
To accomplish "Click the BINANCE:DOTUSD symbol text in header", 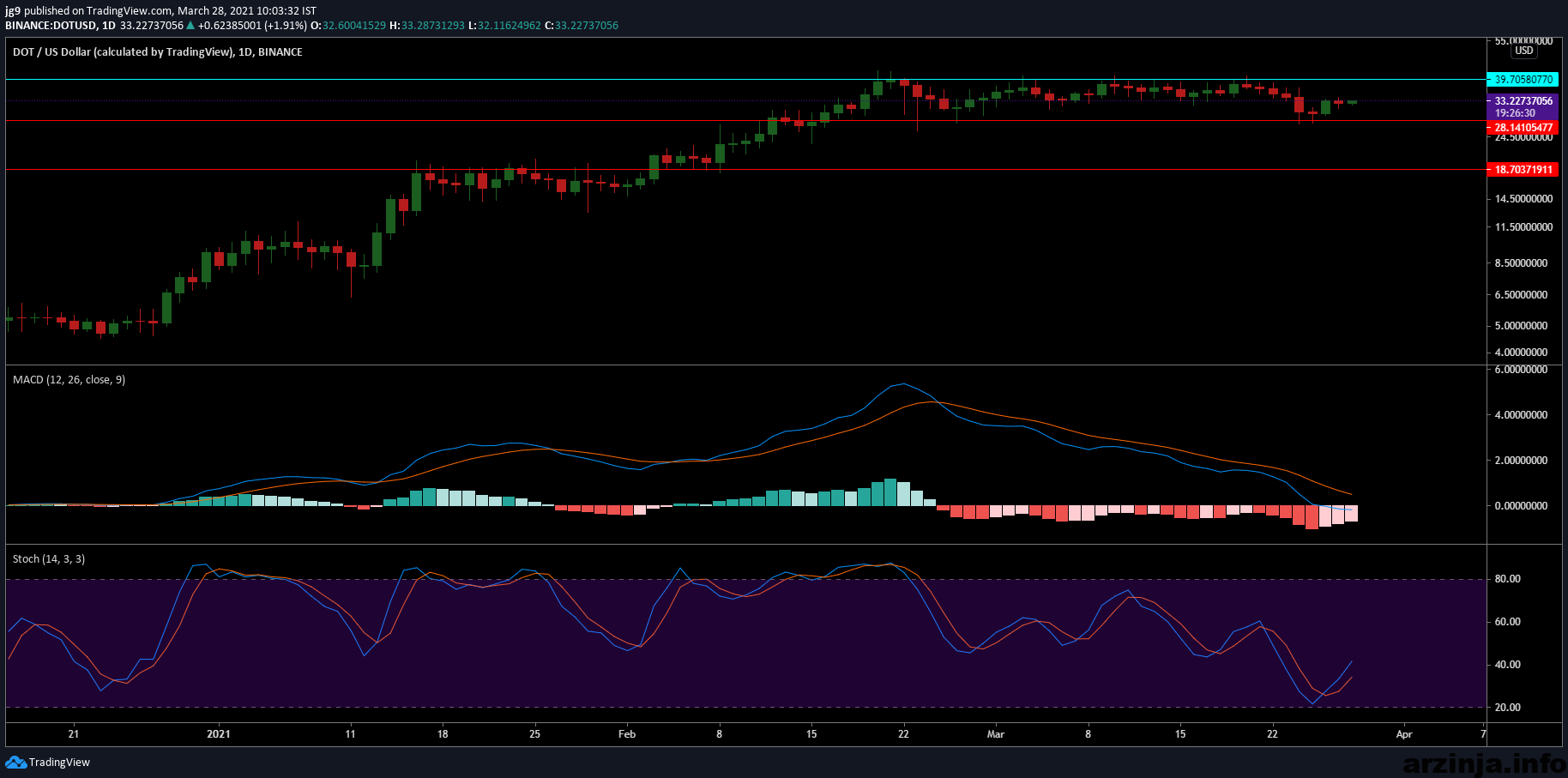I will 51,25.
